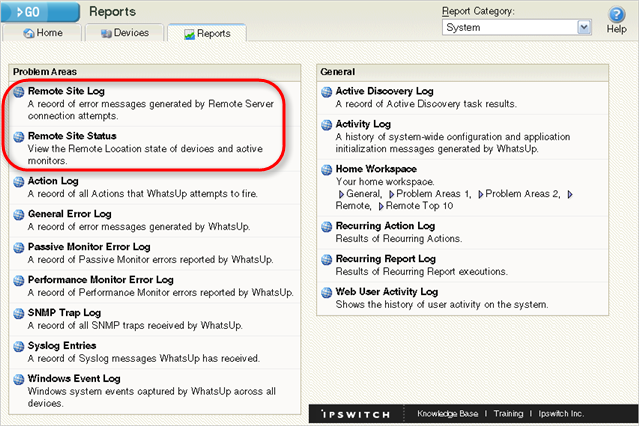Click the globe icon beside Performance Monitor Error Log
Viewport: 639px width, 426px height.
coord(19,280)
